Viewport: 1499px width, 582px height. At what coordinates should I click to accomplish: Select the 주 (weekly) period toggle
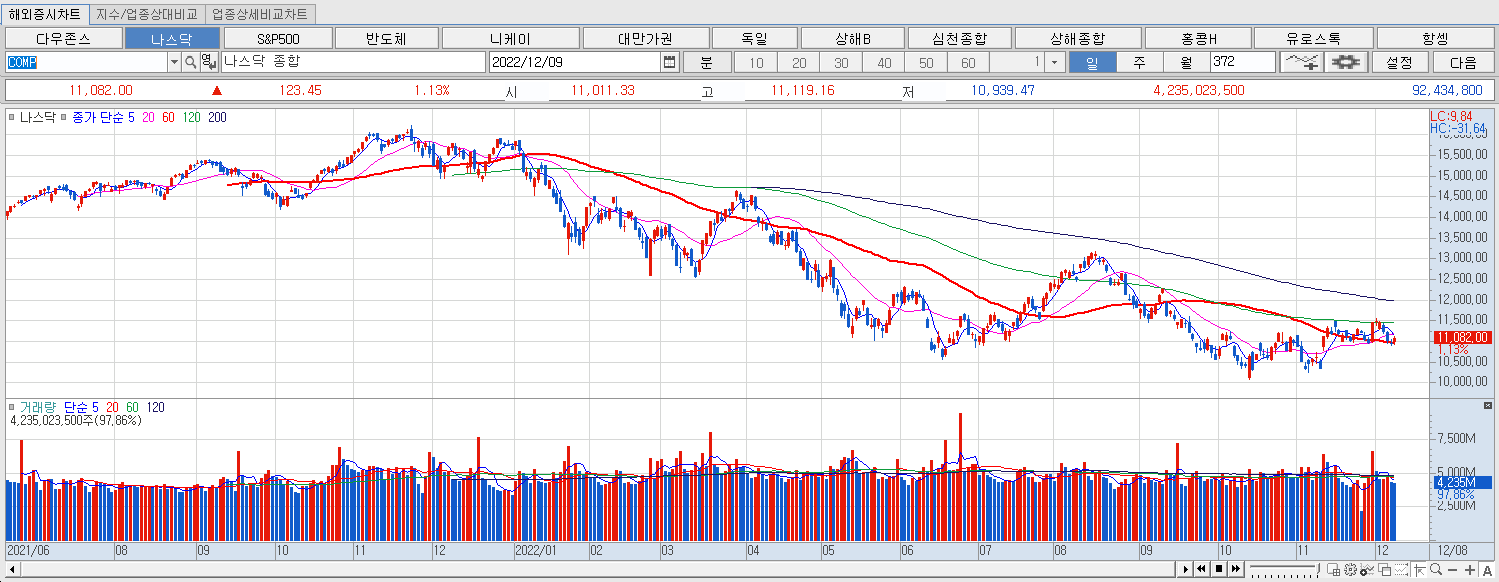[x=1140, y=62]
